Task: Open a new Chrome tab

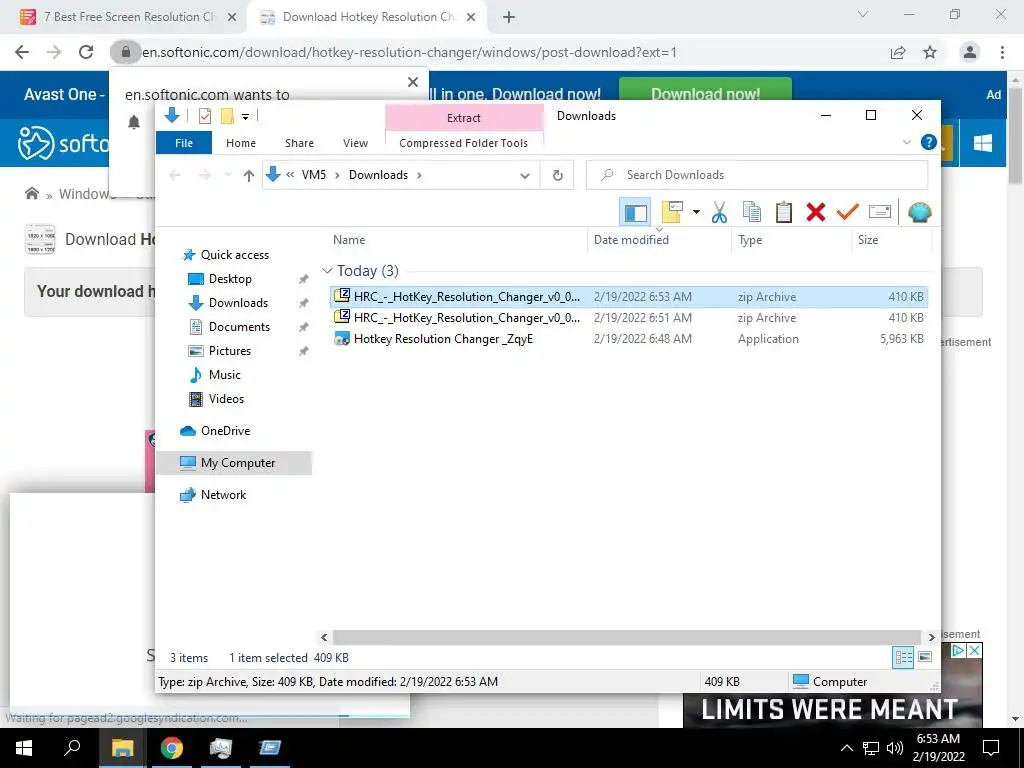Action: click(x=509, y=18)
